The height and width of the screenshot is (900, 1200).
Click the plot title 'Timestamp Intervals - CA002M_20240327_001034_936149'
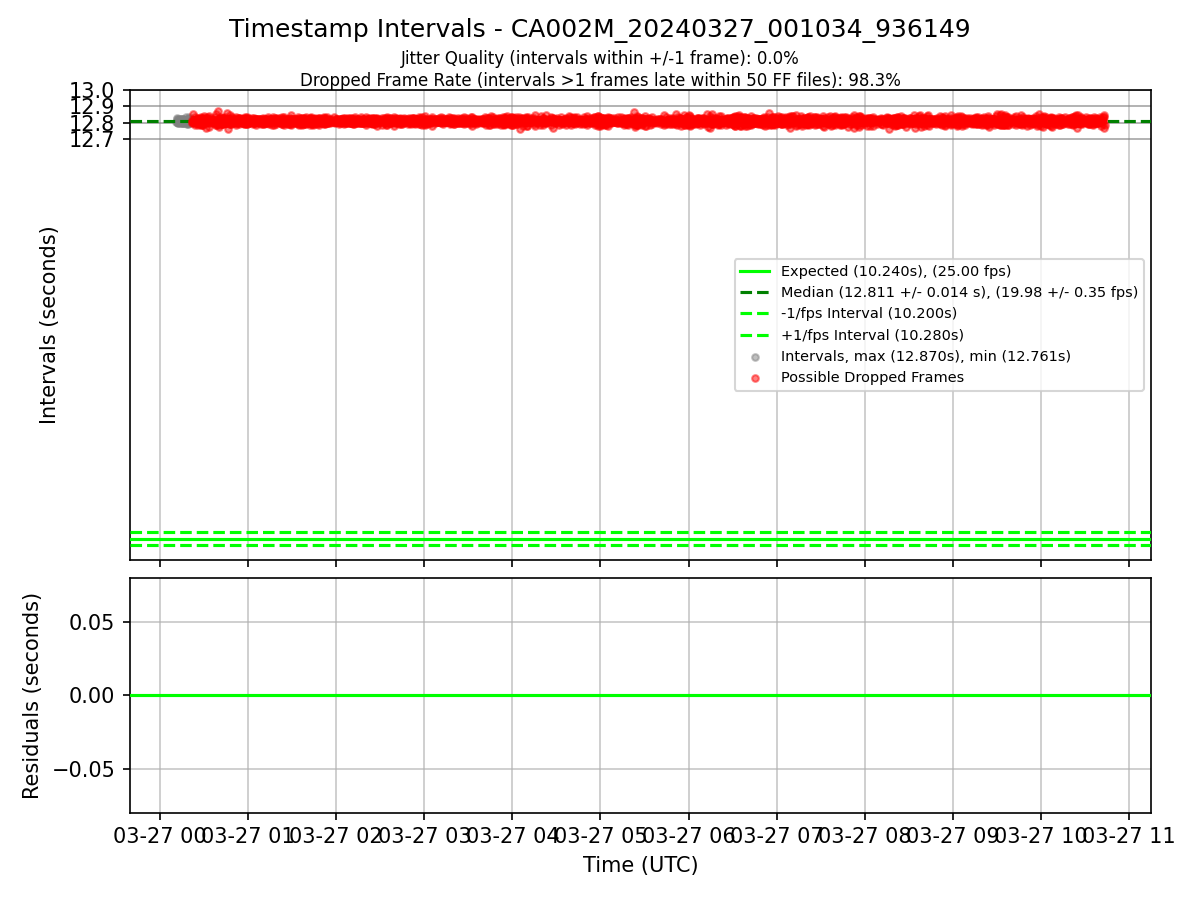599,29
